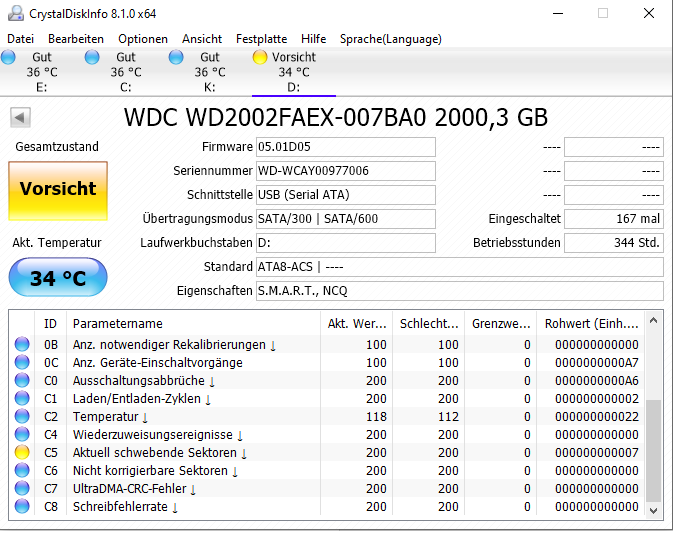This screenshot has width=674, height=533.
Task: Click the yellow Vorsicht health status button
Action: tap(58, 191)
